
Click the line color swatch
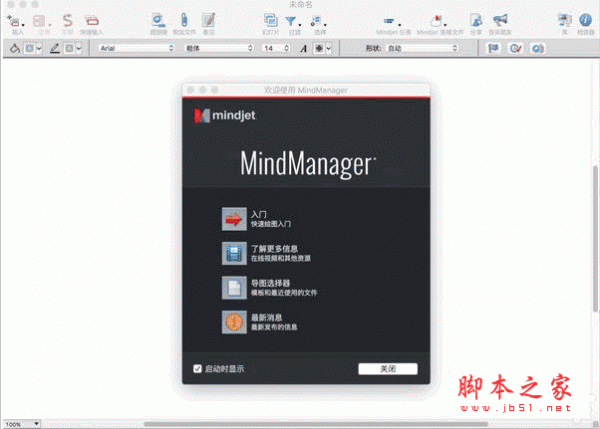(69, 48)
